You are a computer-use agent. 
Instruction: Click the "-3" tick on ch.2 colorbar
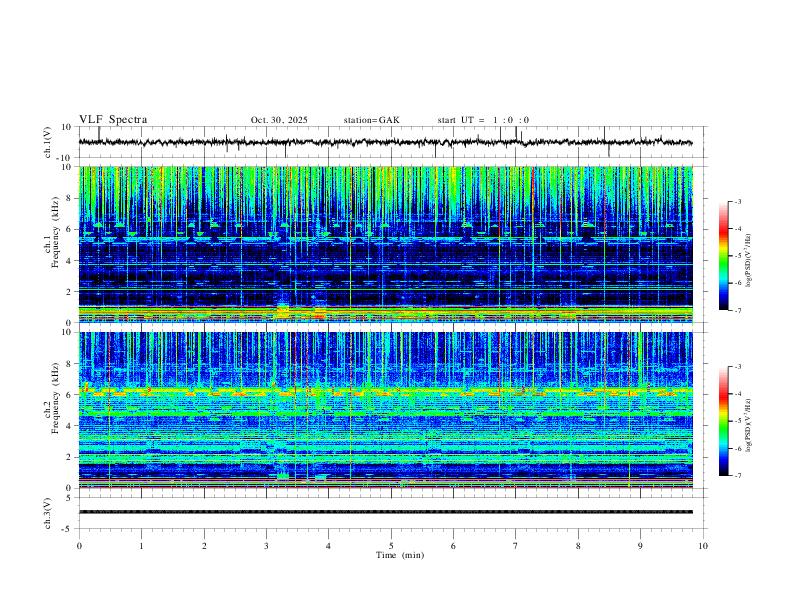pyautogui.click(x=738, y=367)
